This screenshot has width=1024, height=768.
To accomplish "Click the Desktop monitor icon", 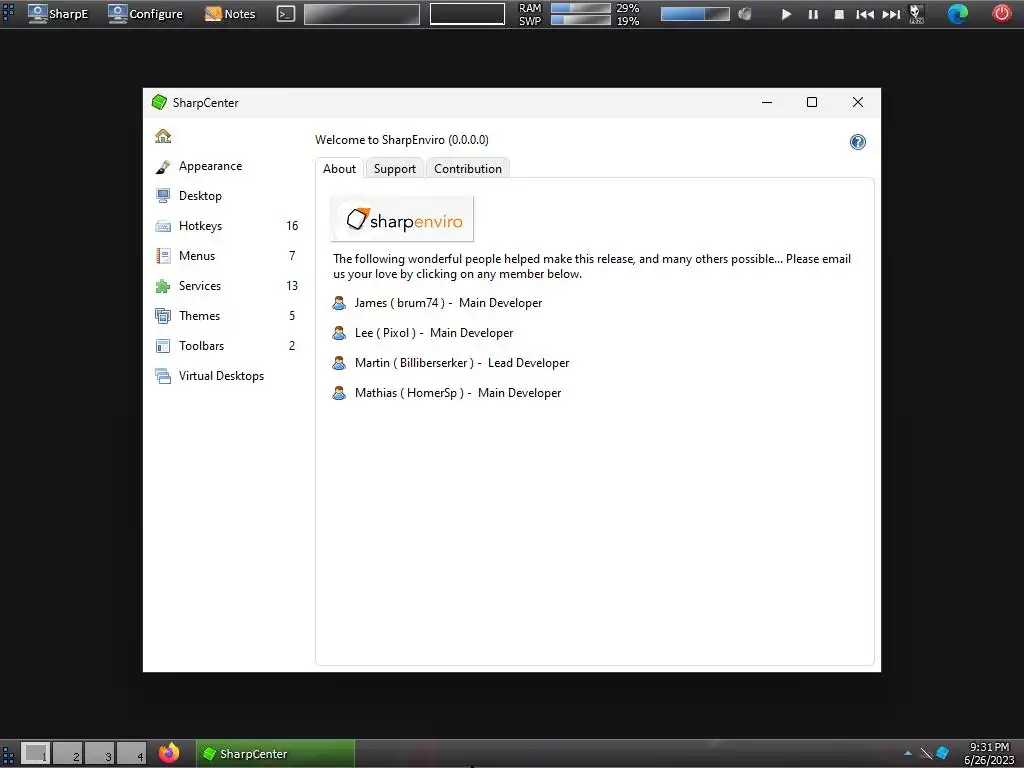I will [163, 196].
